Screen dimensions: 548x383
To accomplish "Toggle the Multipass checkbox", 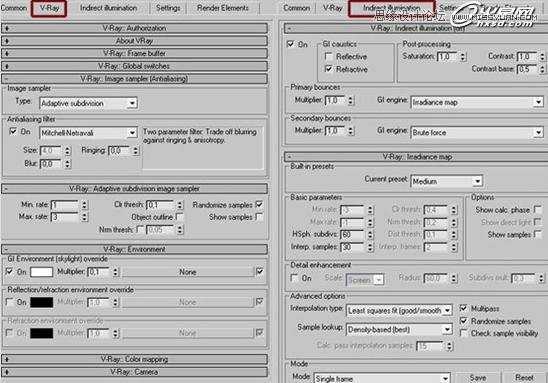I will (x=463, y=308).
